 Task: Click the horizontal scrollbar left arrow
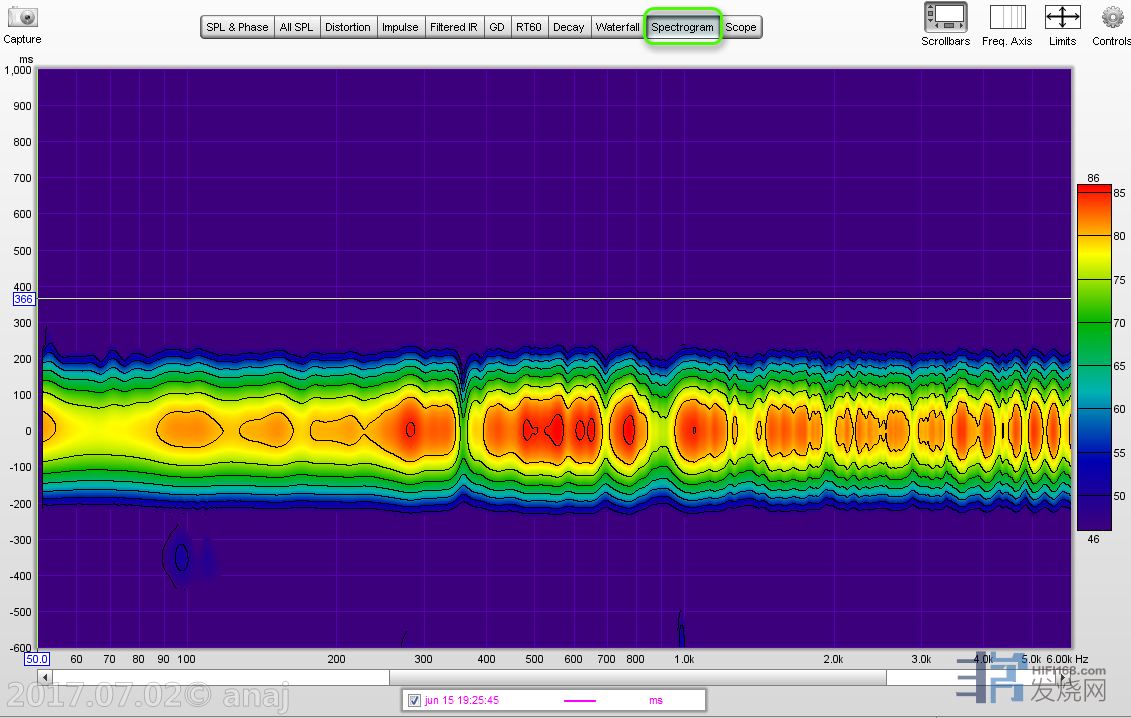tap(45, 678)
